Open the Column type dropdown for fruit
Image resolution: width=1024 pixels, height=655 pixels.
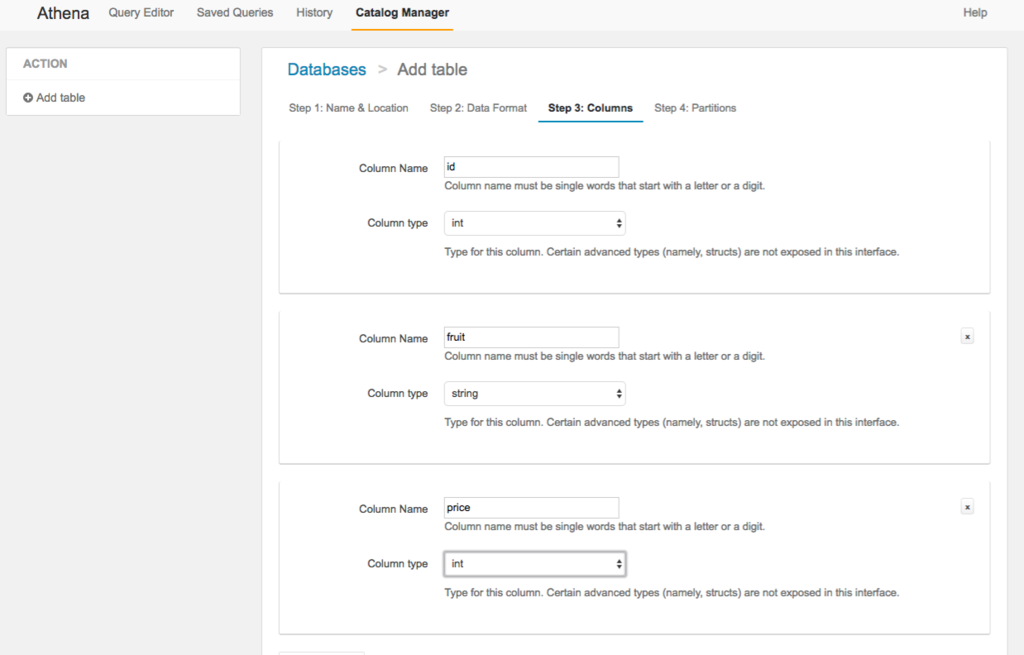point(535,394)
